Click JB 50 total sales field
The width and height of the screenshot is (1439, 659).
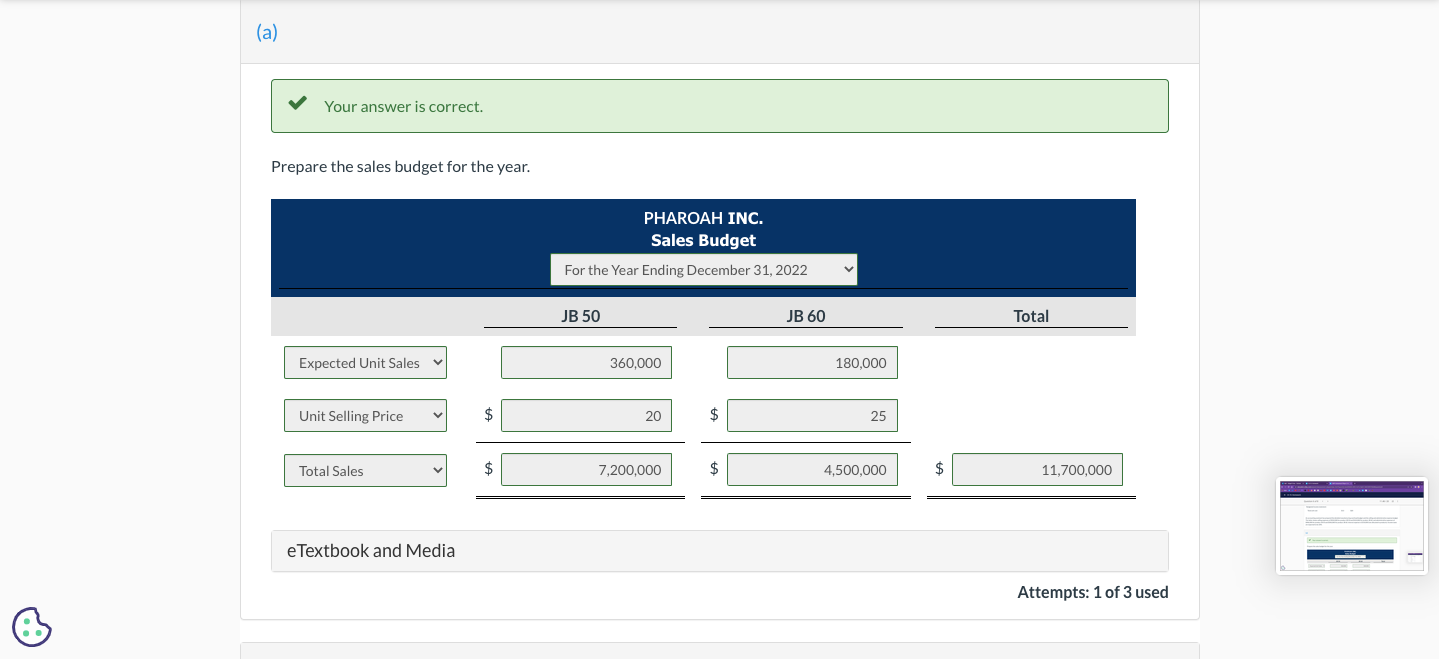586,470
